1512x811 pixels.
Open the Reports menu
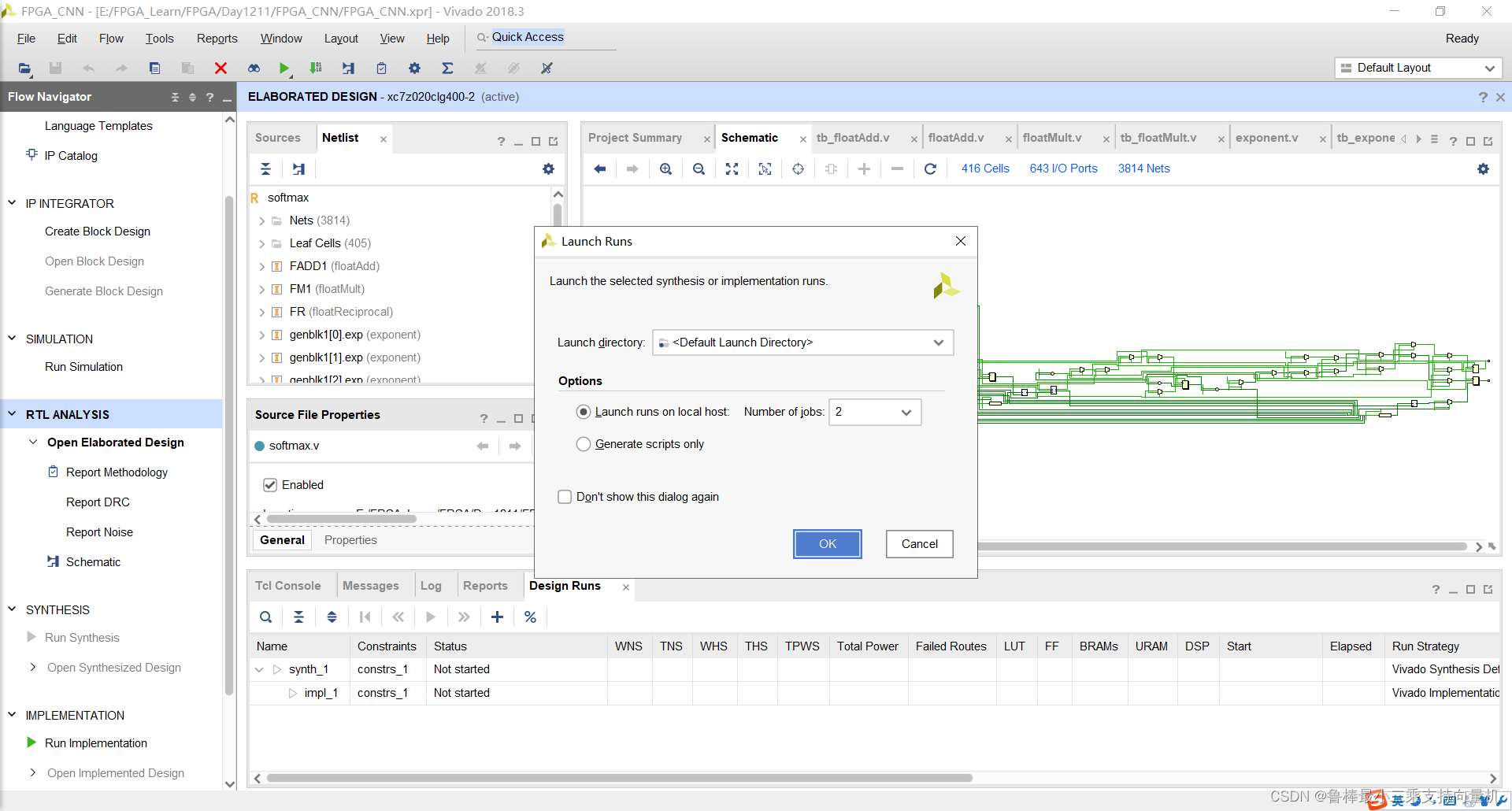217,39
